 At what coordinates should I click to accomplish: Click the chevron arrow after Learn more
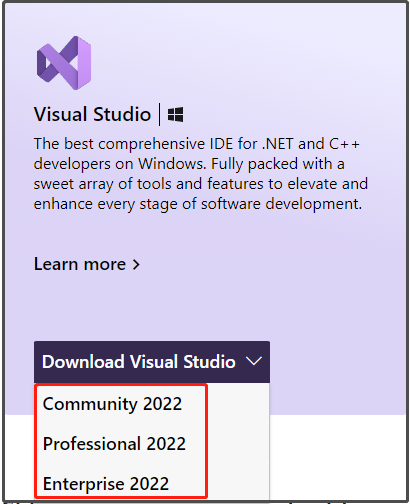136,265
